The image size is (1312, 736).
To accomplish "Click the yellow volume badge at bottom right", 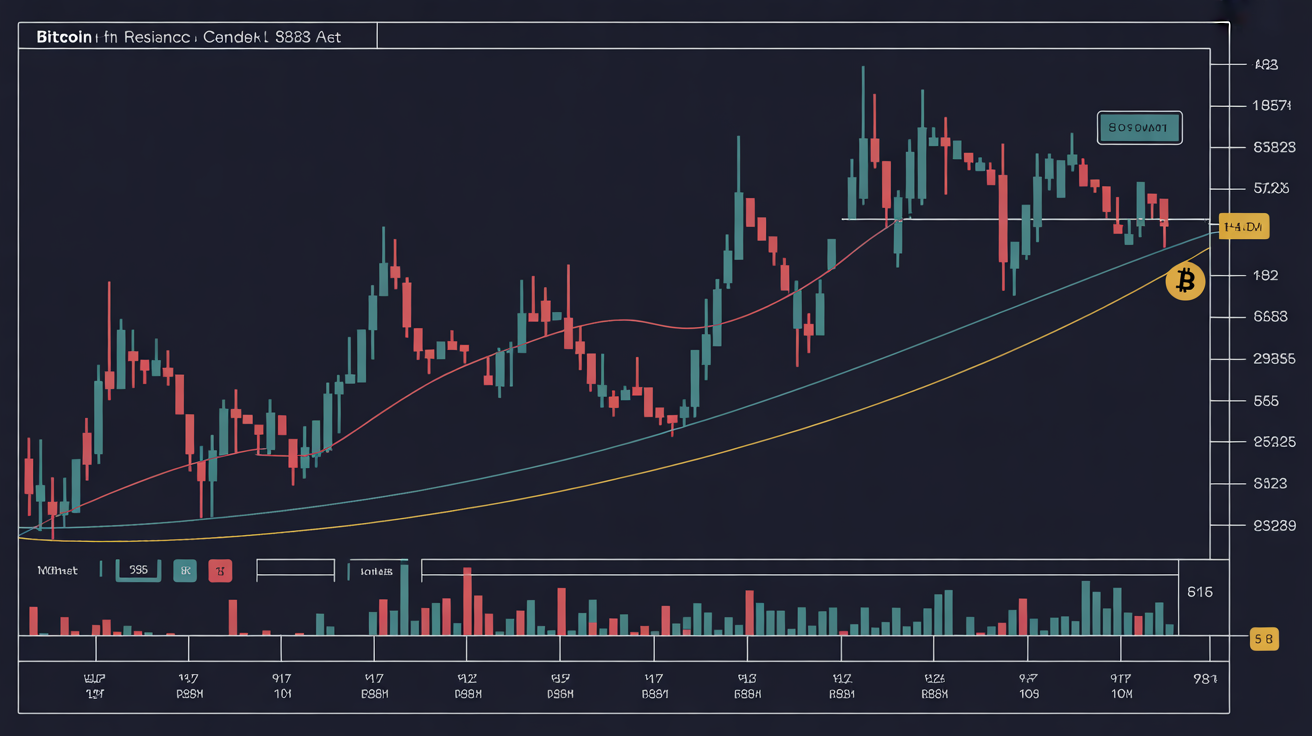I will pos(1265,638).
